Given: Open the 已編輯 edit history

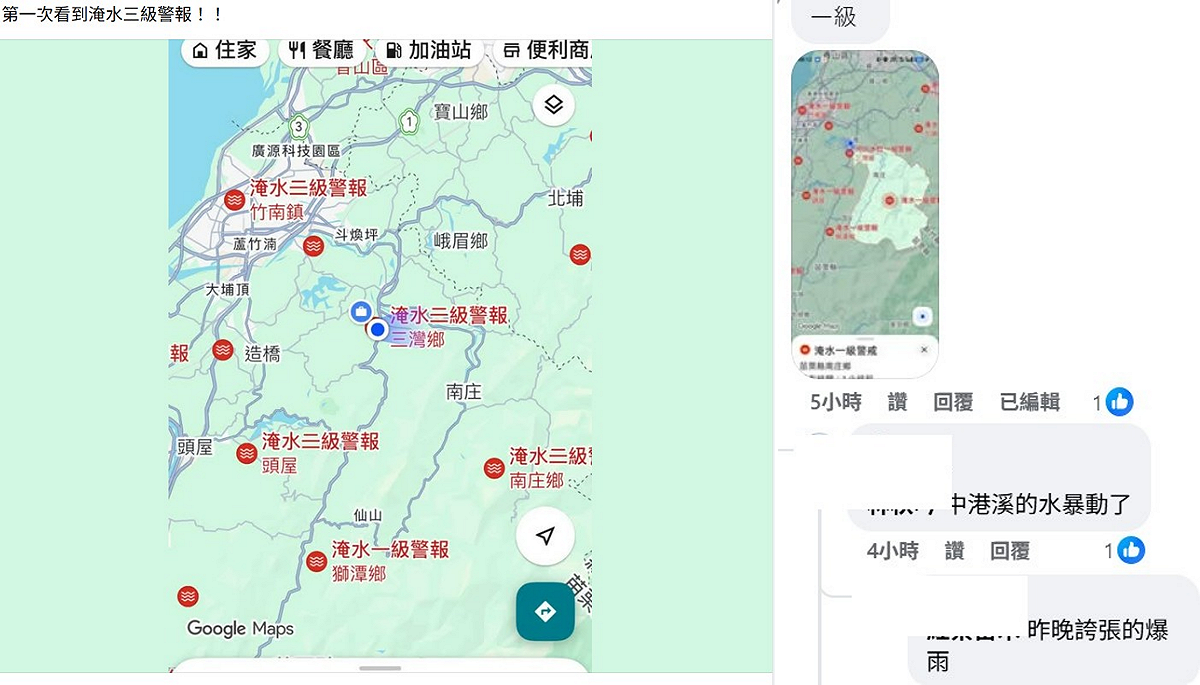Looking at the screenshot, I should coord(1030,402).
